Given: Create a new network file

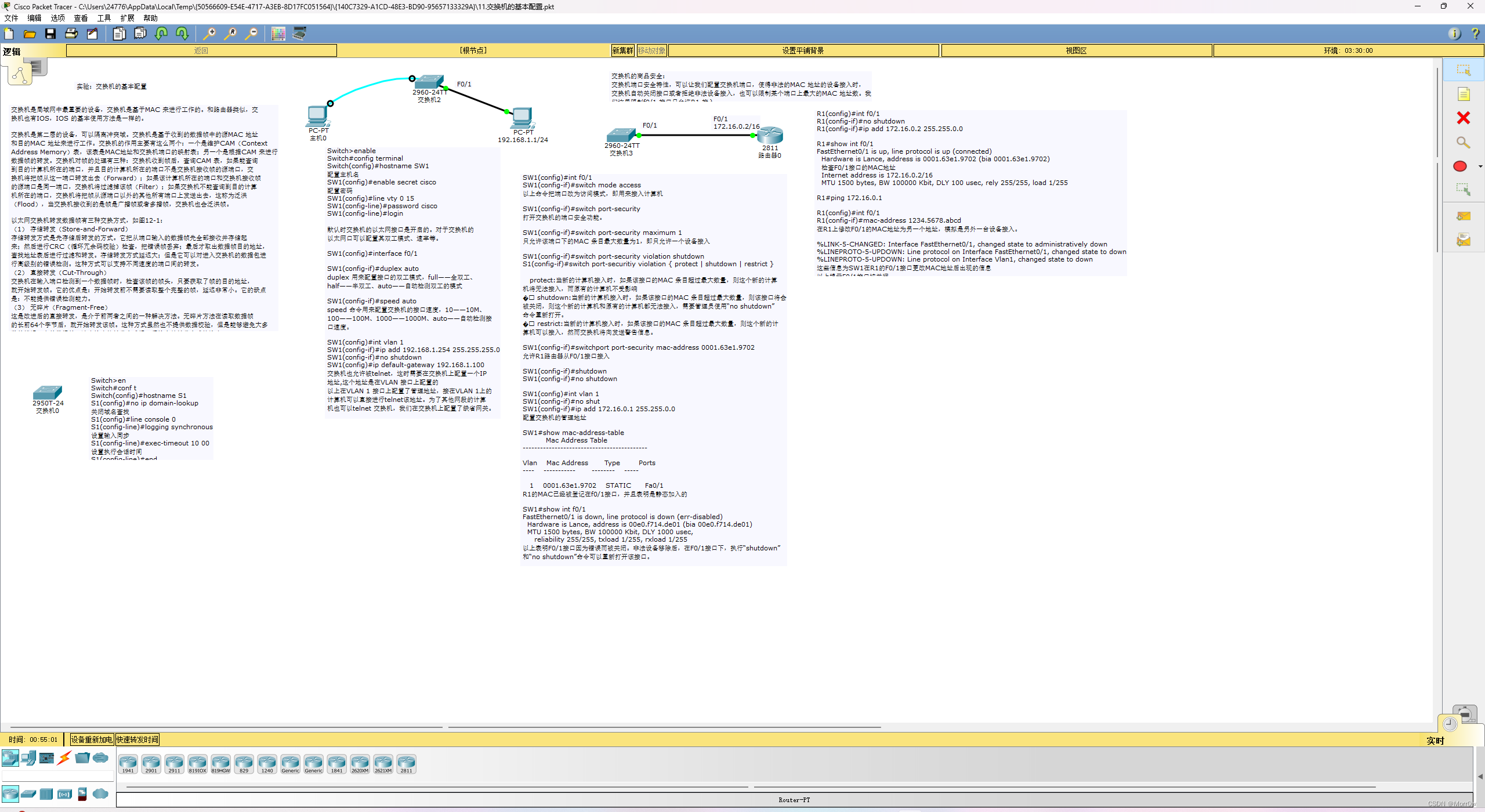Looking at the screenshot, I should pyautogui.click(x=9, y=34).
